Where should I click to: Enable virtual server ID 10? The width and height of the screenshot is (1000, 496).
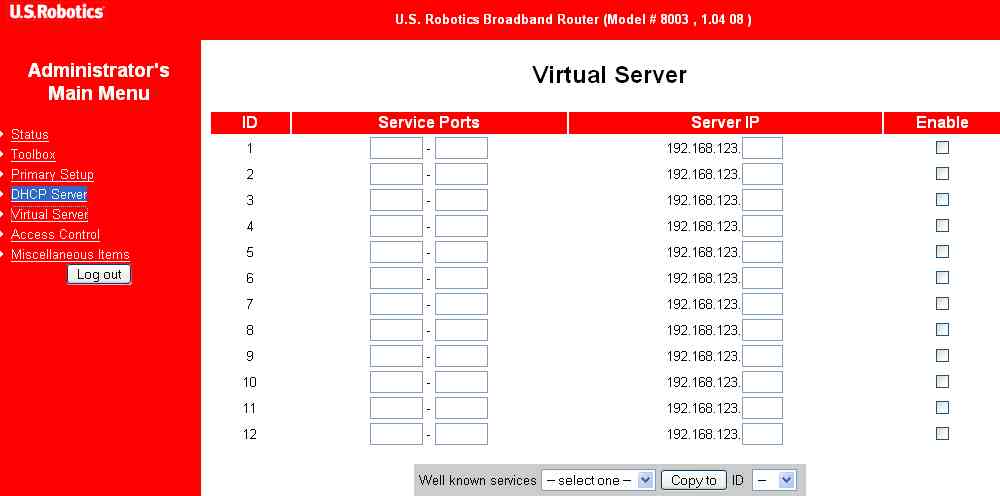coord(942,382)
